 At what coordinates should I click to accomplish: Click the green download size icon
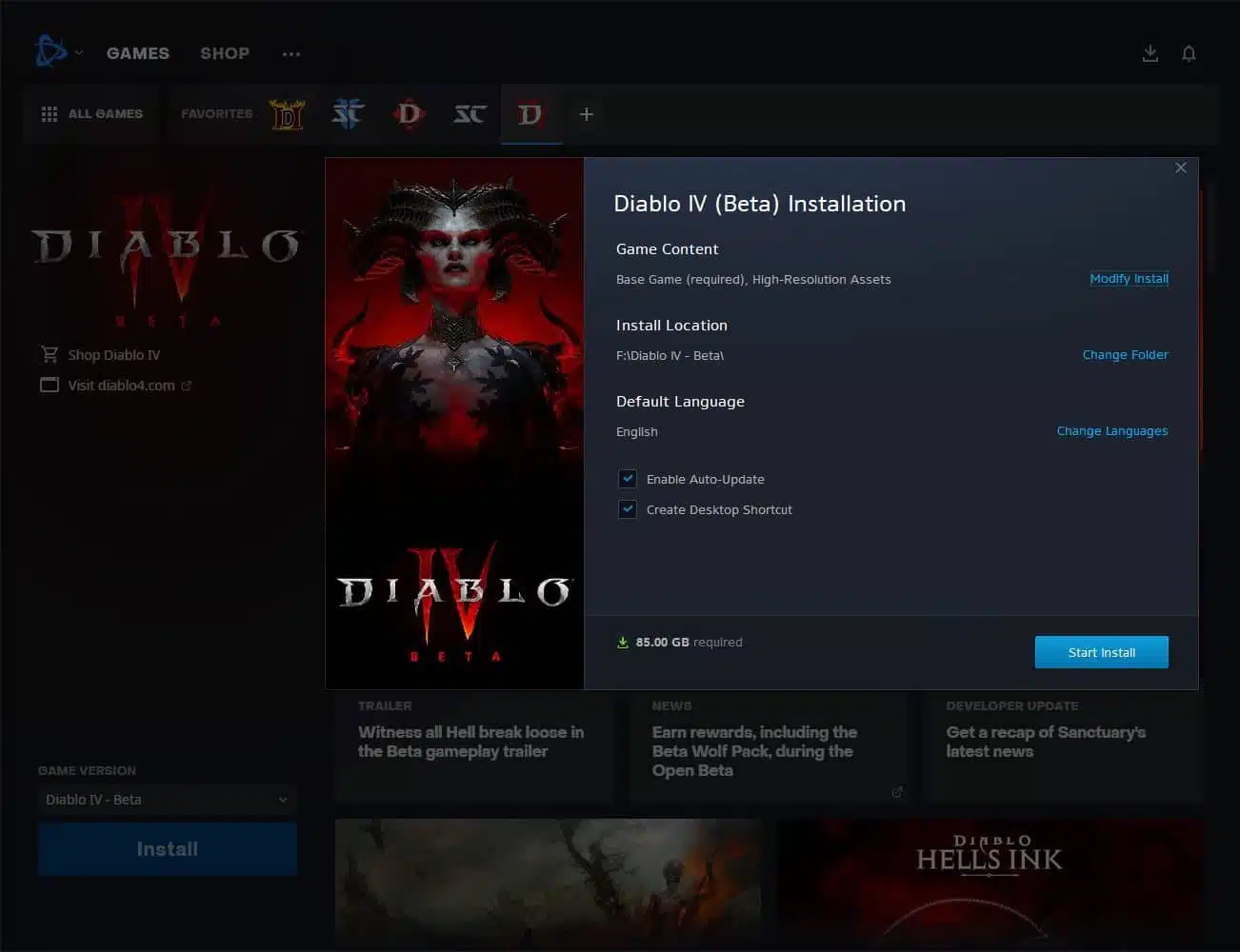click(x=623, y=643)
